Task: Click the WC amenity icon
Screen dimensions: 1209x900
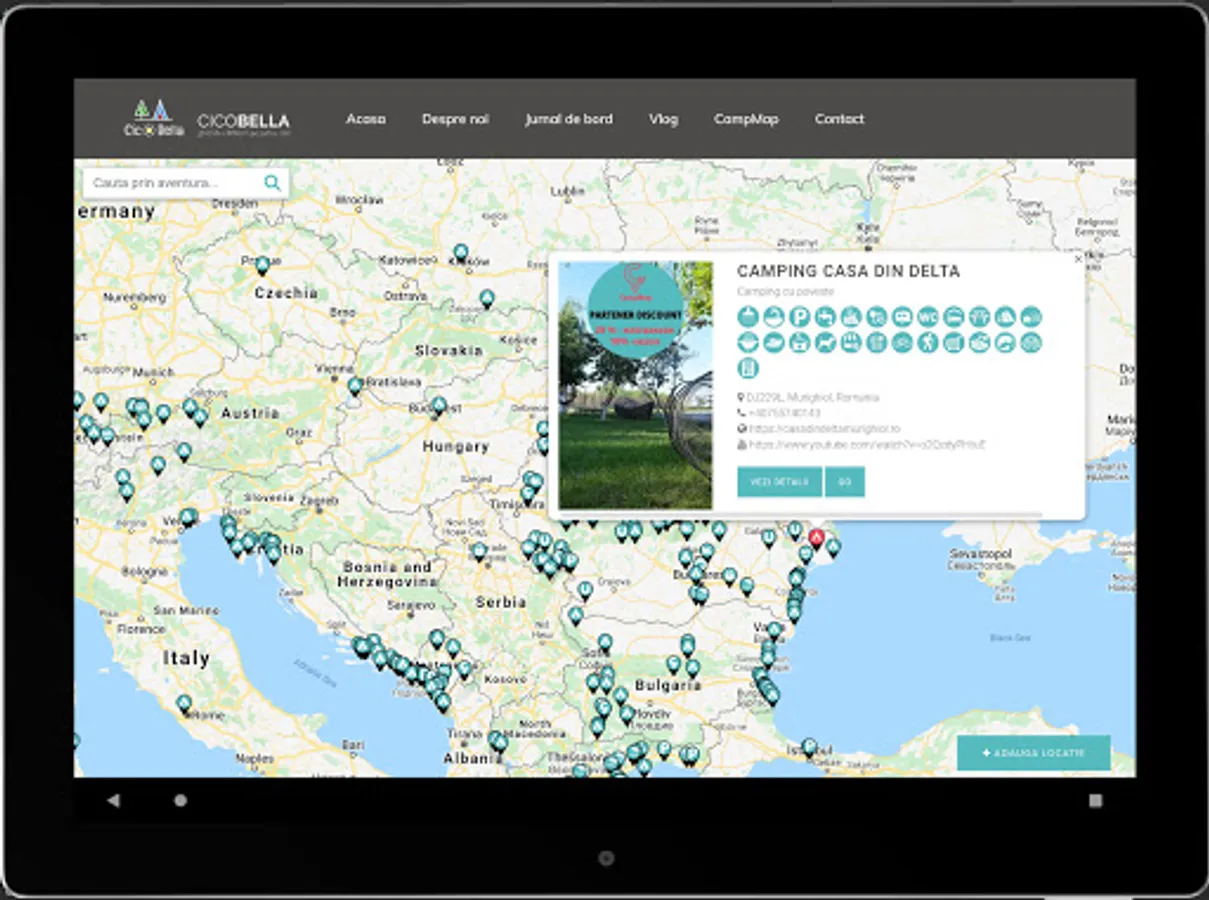Action: tap(927, 317)
